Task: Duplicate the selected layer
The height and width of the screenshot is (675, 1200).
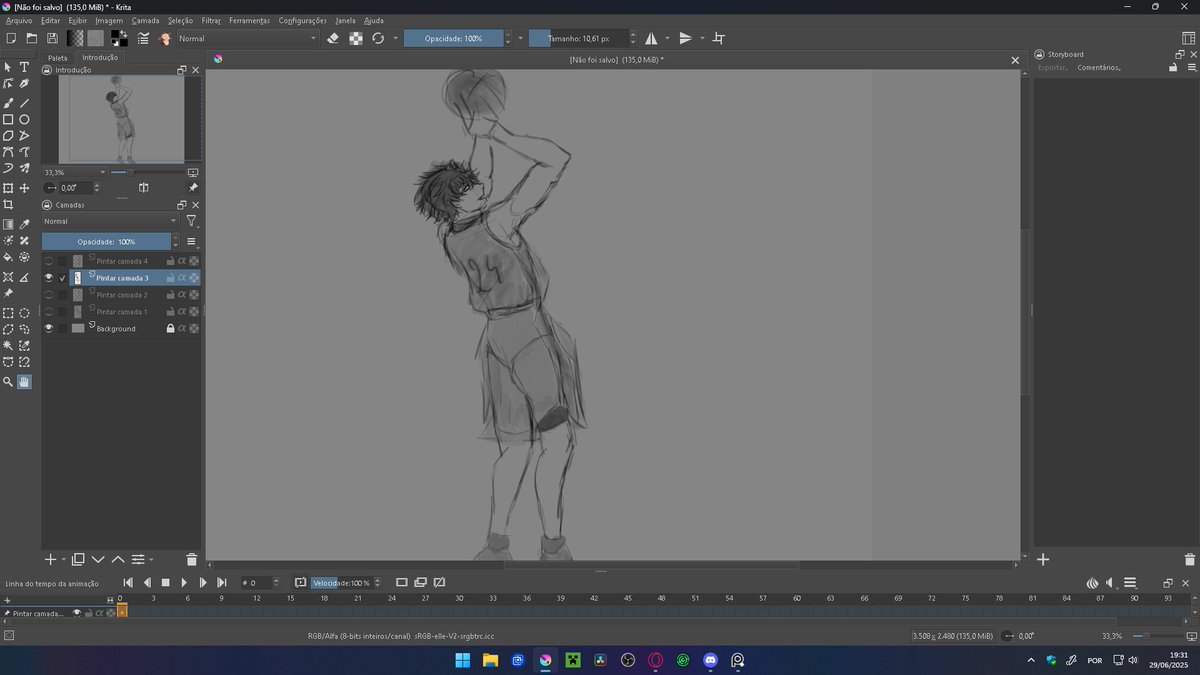Action: click(78, 560)
